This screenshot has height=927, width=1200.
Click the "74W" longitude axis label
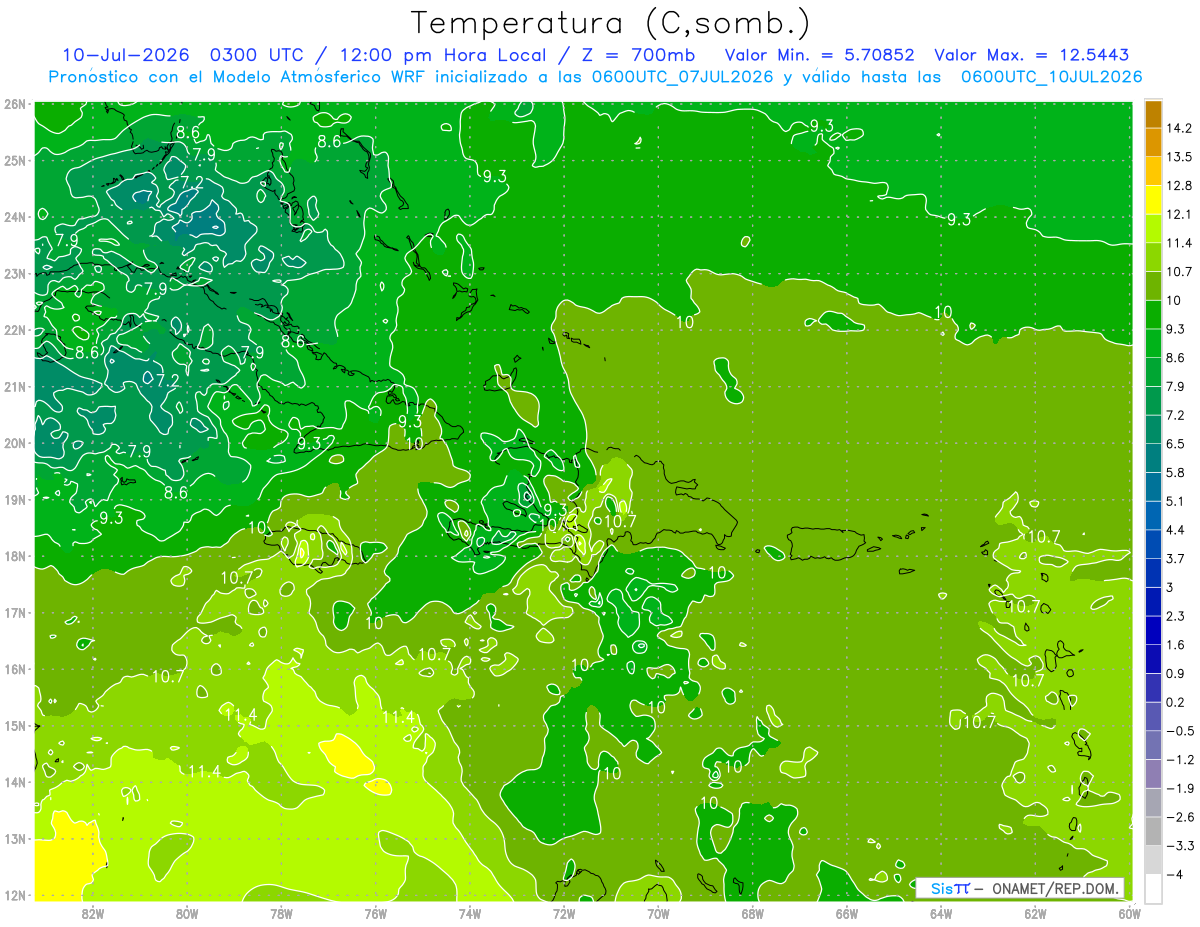(x=470, y=913)
